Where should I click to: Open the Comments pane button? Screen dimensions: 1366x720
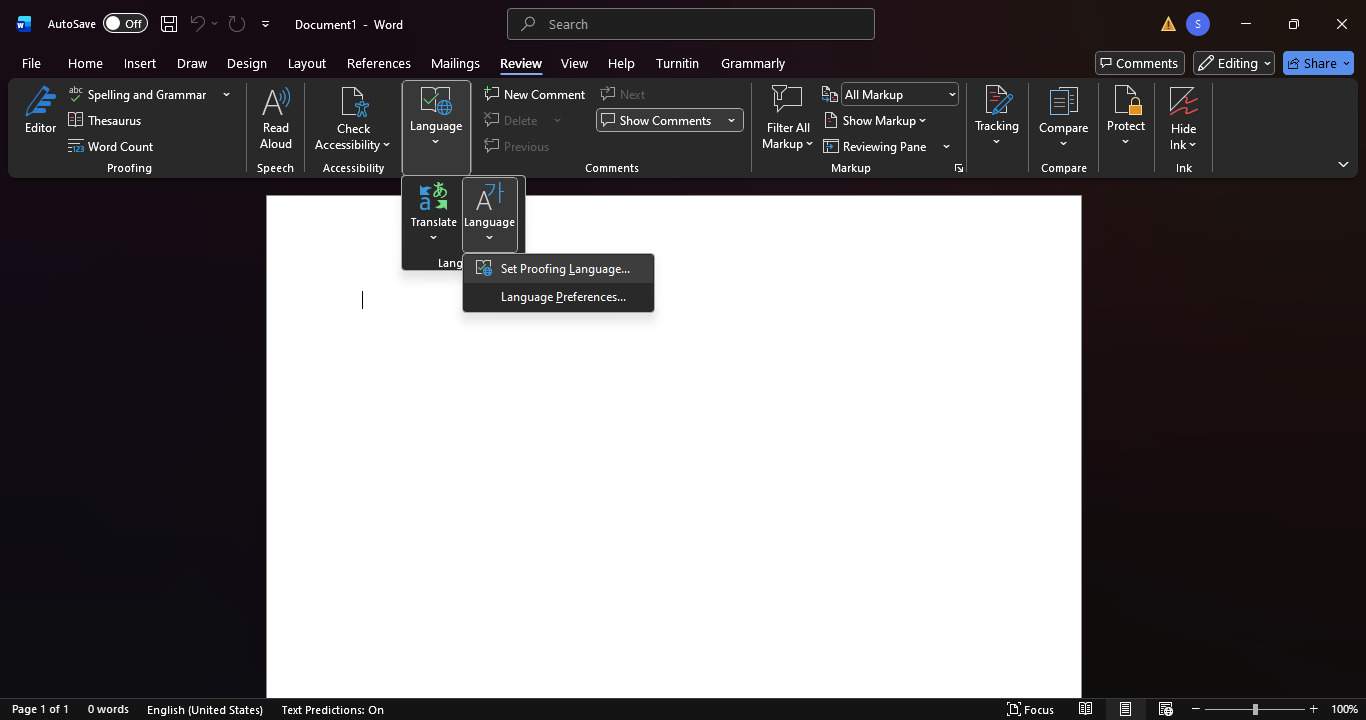[x=1140, y=63]
